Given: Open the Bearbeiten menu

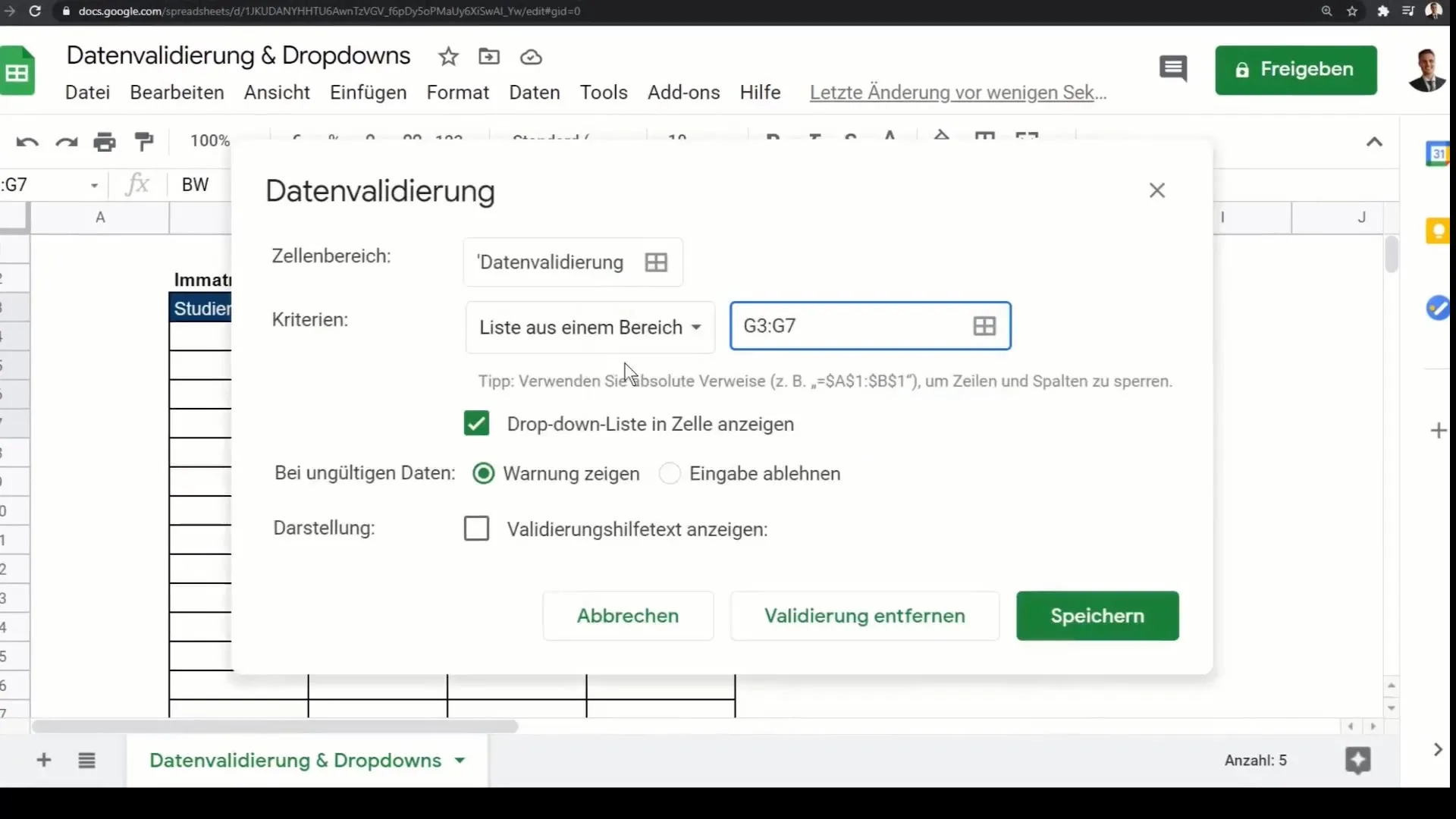Looking at the screenshot, I should point(177,93).
